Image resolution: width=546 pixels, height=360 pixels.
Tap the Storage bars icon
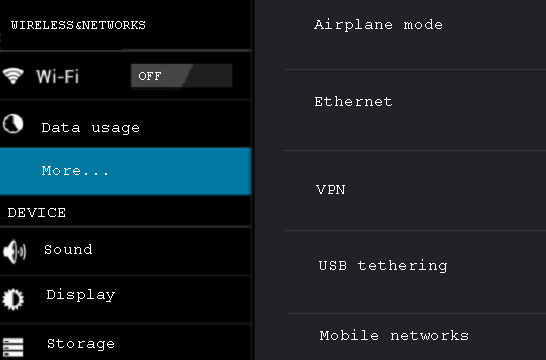point(13,347)
